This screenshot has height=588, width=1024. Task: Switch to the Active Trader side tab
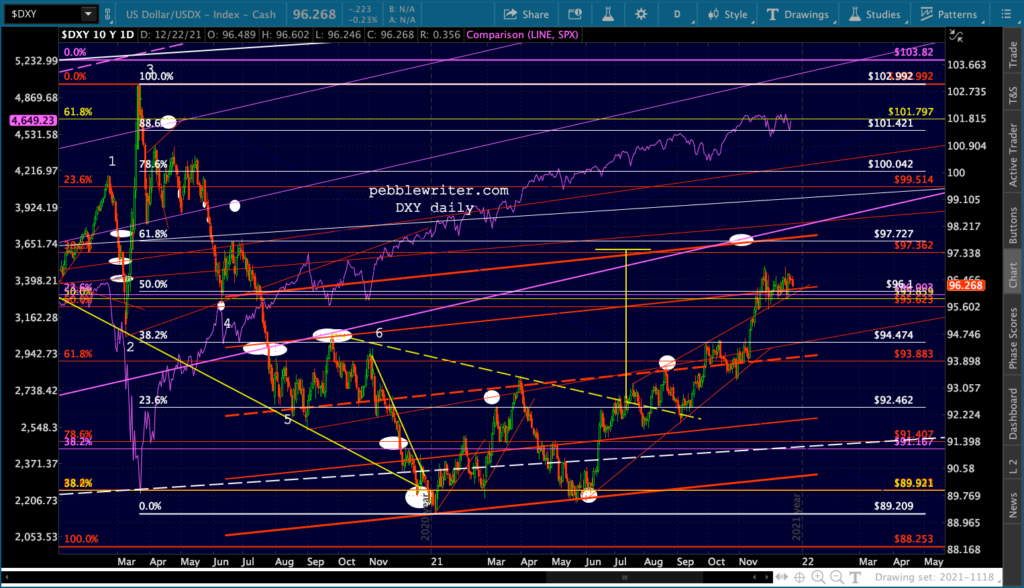[x=1013, y=155]
